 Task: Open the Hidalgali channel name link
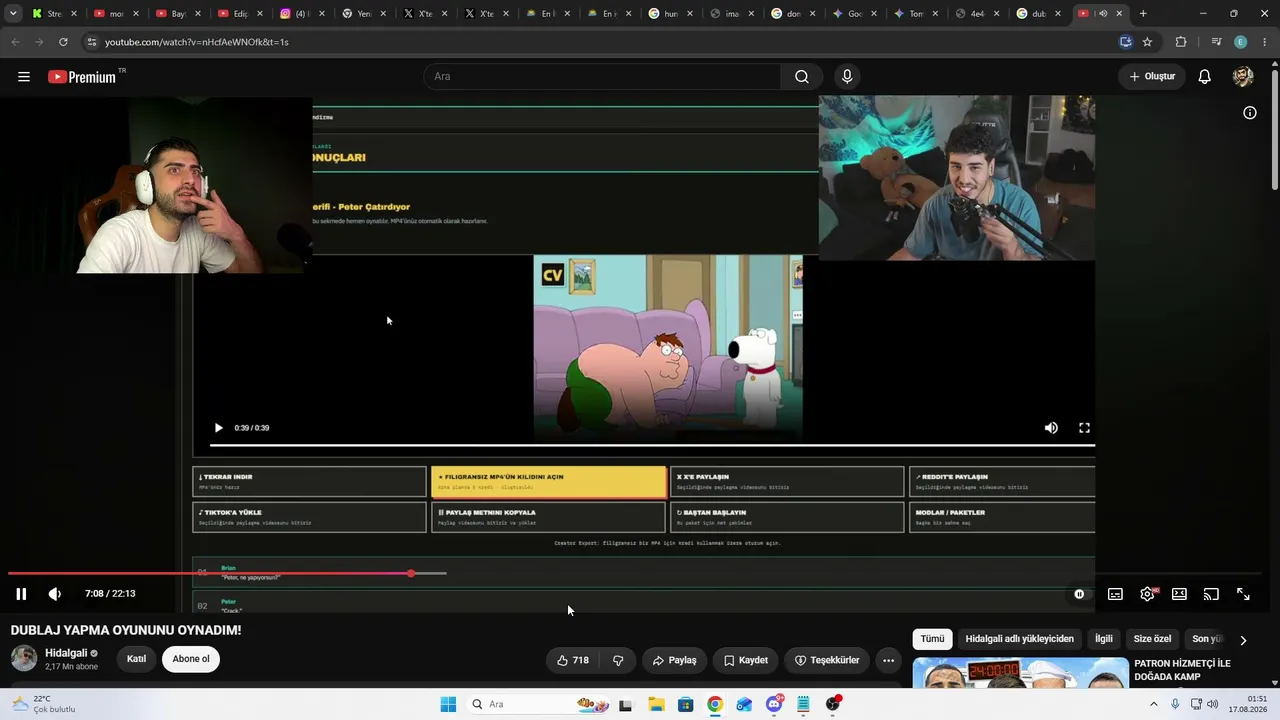(66, 653)
